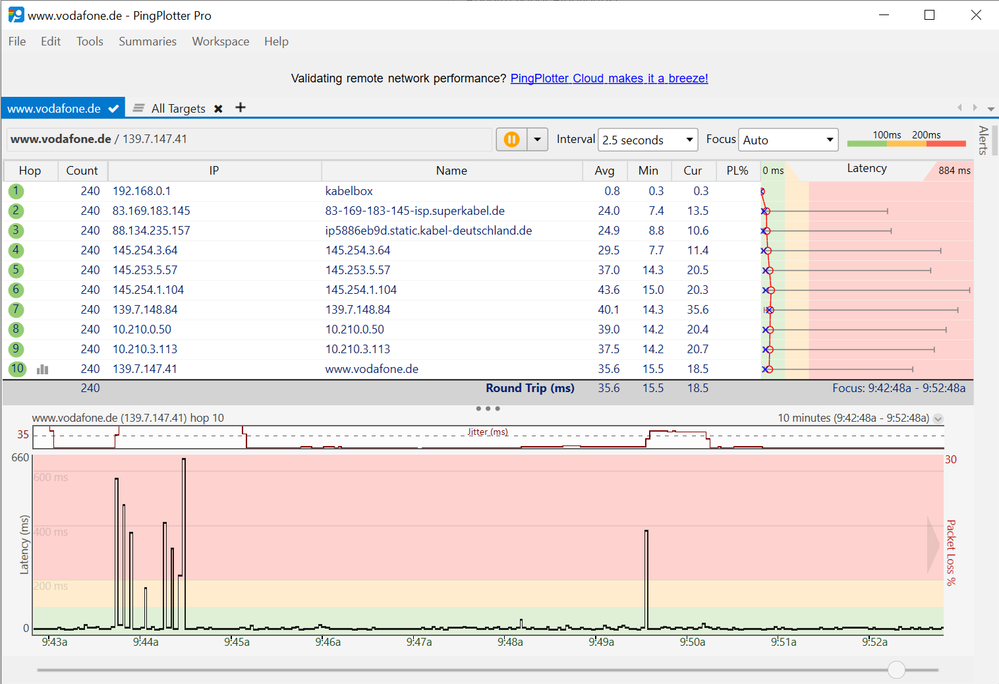Select ip5886eb9d.static.kabel-deutschland.de name
Screen dimensions: 999x684
click(x=429, y=231)
